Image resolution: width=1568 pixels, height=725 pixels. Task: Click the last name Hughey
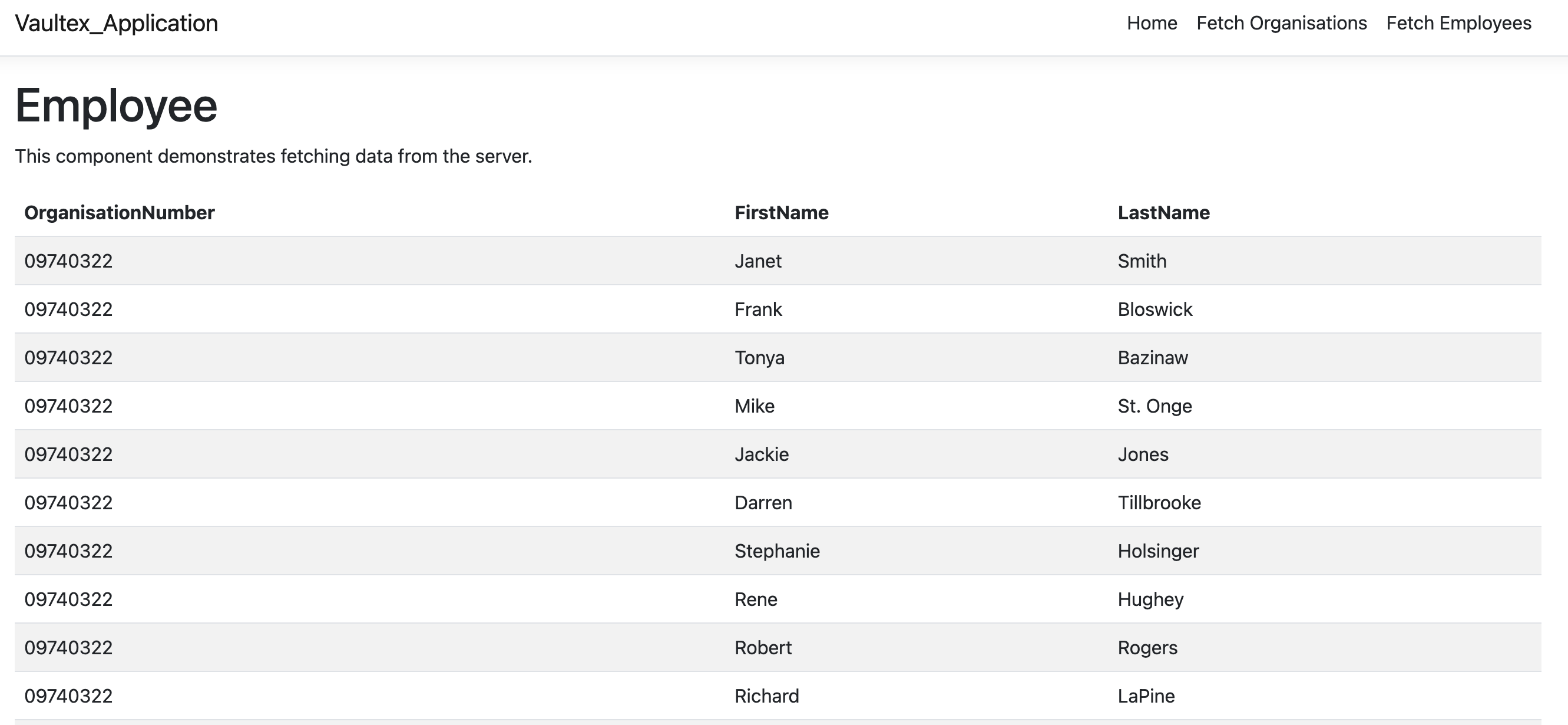[x=1150, y=599]
